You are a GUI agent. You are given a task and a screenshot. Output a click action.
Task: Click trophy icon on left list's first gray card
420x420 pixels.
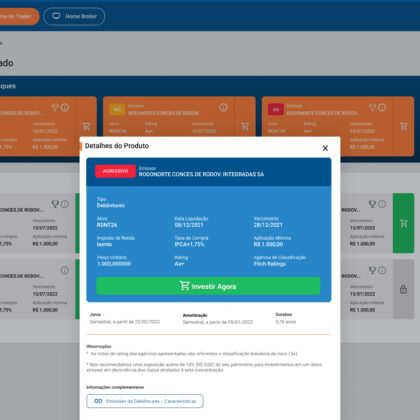click(x=55, y=204)
